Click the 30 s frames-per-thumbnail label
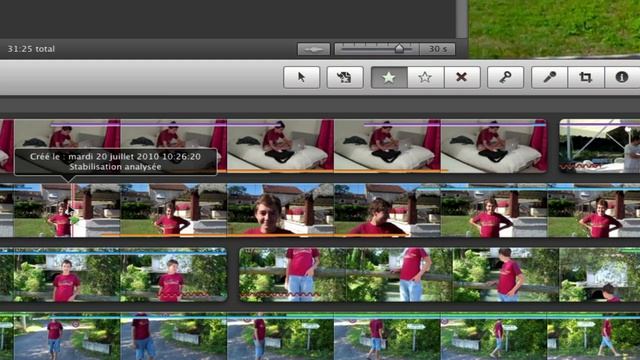This screenshot has height=360, width=640. 437,49
